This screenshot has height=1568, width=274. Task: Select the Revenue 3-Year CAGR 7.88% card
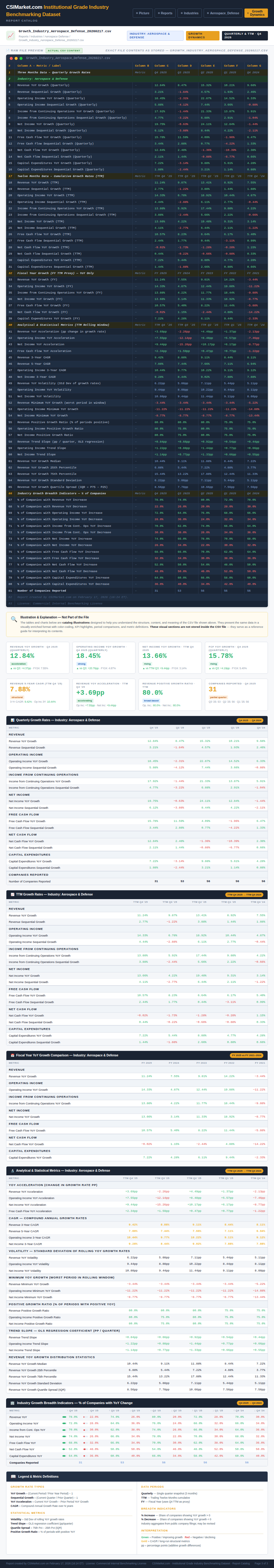[38, 694]
